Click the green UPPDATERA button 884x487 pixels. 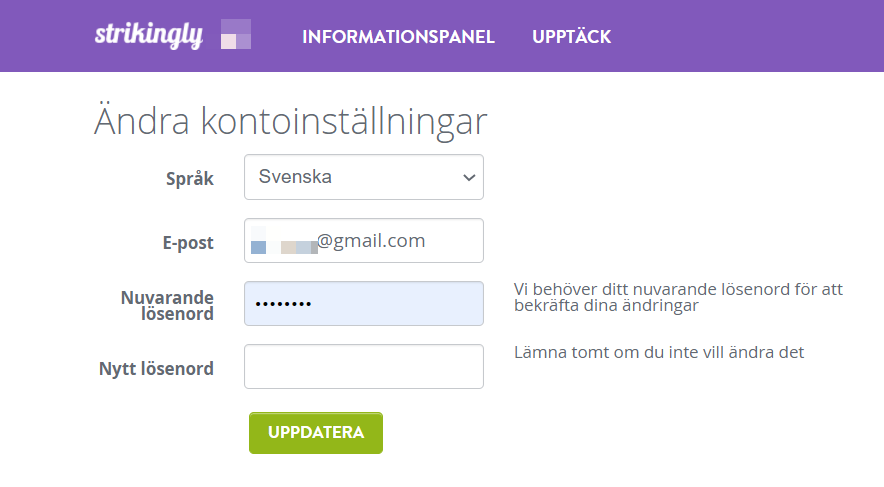(x=316, y=433)
